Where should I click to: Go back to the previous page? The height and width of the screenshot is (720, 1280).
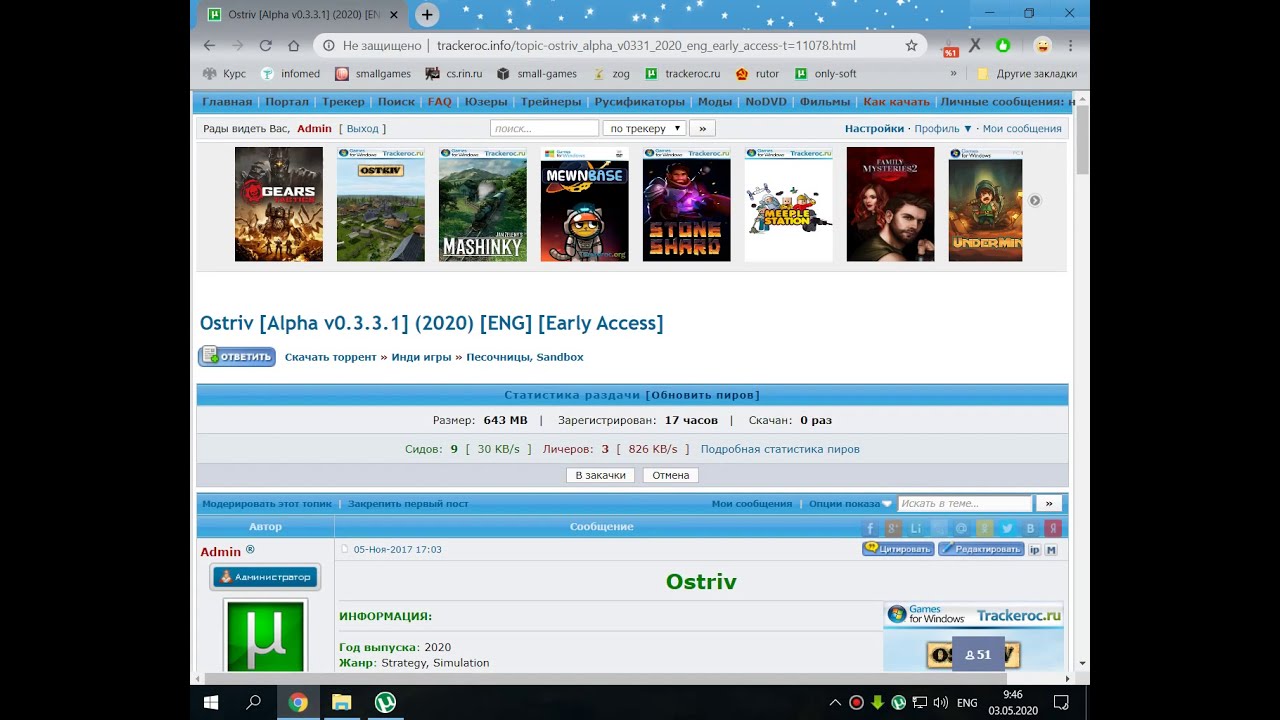209,45
